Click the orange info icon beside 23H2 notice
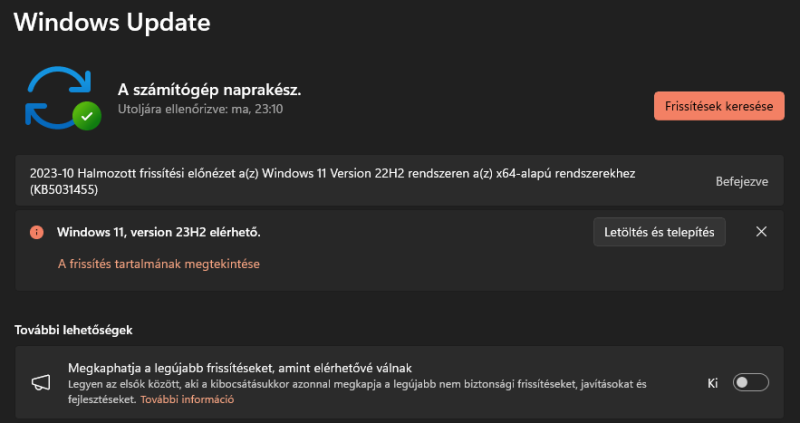The width and height of the screenshot is (800, 423). click(x=37, y=232)
